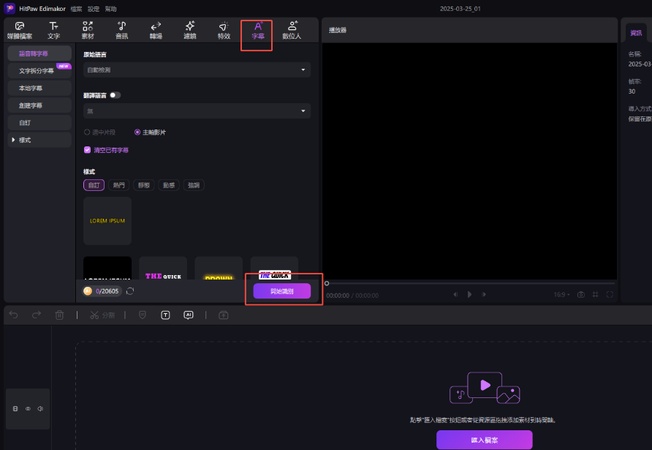
Task: Open the Transitions (轉場) tab
Action: [156, 30]
